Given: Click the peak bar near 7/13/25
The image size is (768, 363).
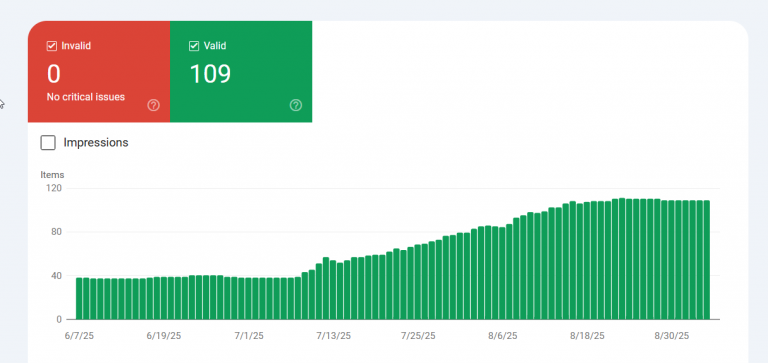Looking at the screenshot, I should point(326,289).
